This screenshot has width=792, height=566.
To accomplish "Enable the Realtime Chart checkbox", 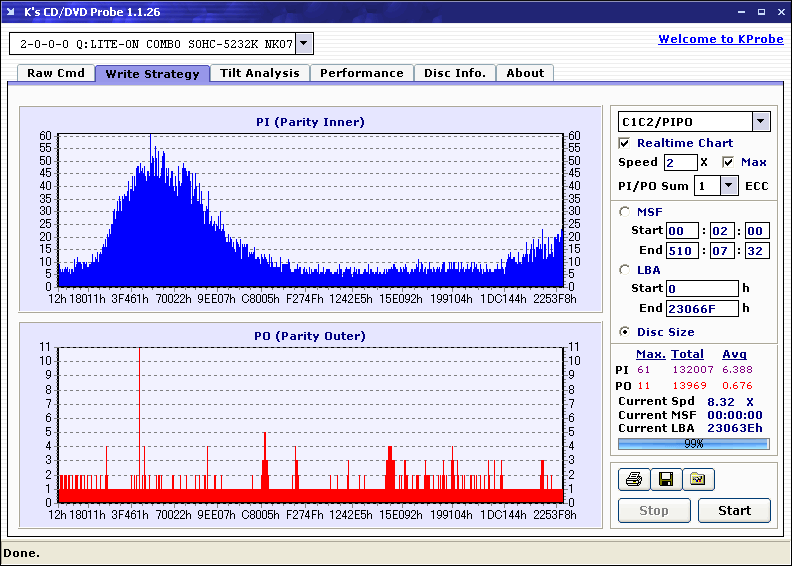I will click(x=625, y=143).
